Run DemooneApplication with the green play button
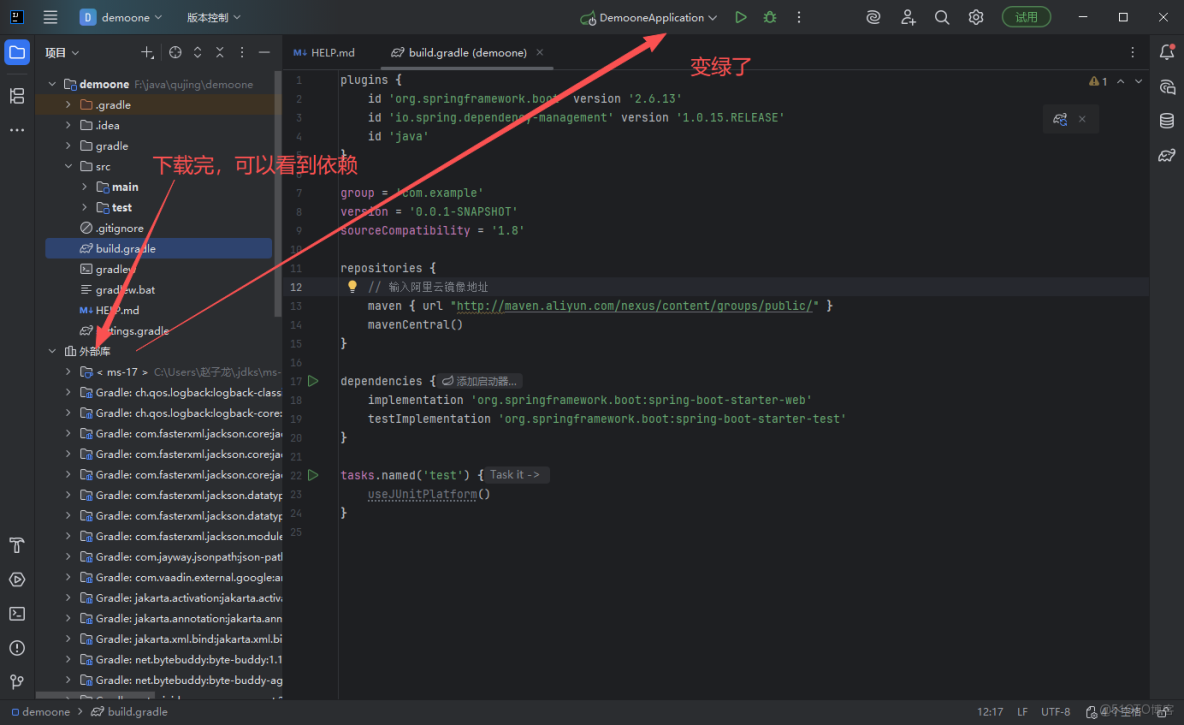 click(x=740, y=17)
